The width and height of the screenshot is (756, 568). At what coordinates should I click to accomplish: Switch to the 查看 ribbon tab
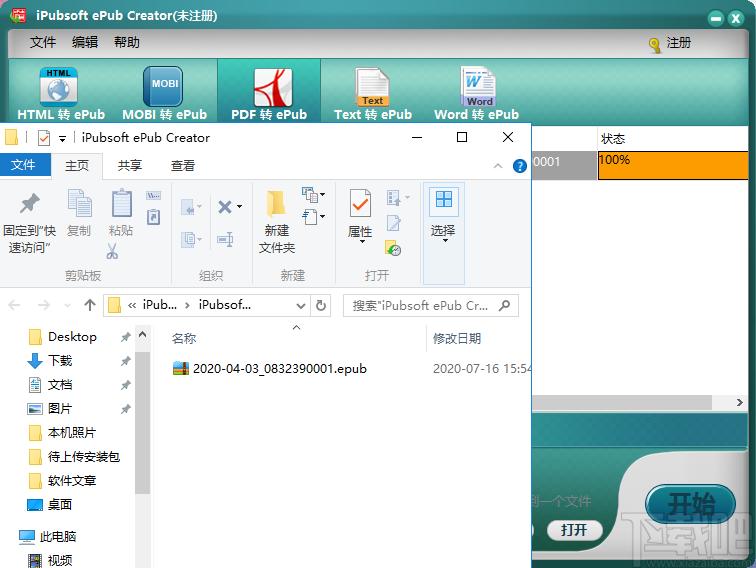pos(183,165)
